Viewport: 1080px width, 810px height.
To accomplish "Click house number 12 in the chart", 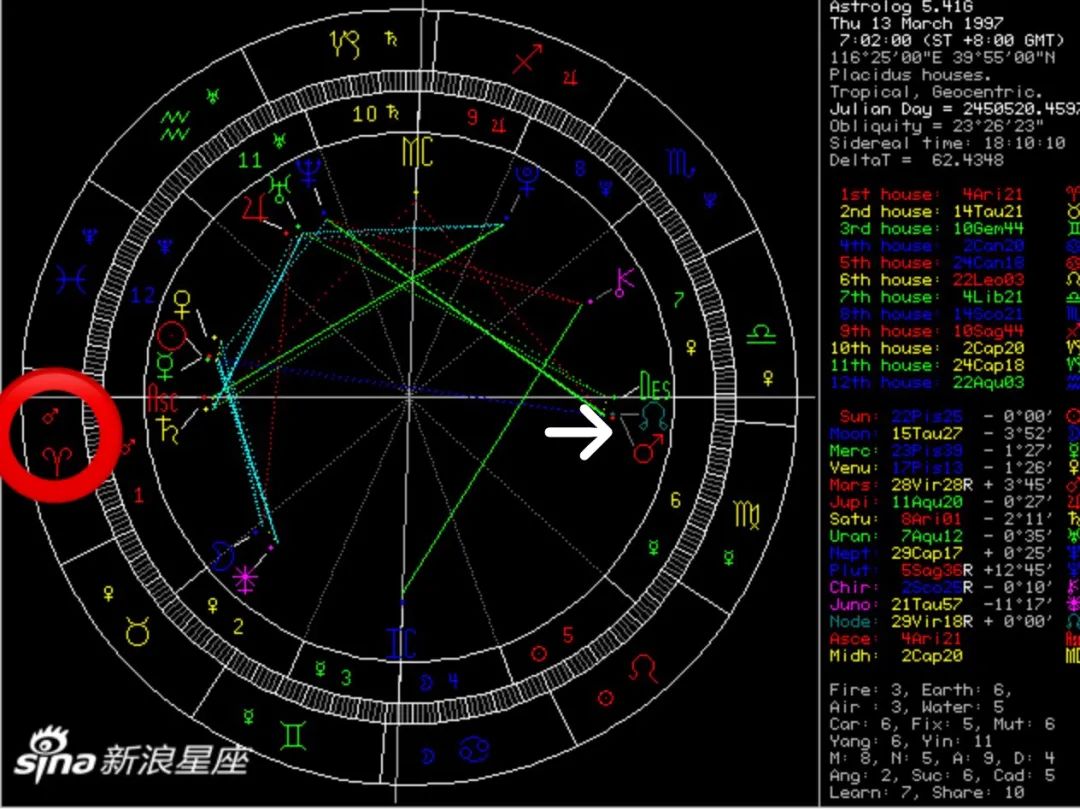I will tap(143, 295).
